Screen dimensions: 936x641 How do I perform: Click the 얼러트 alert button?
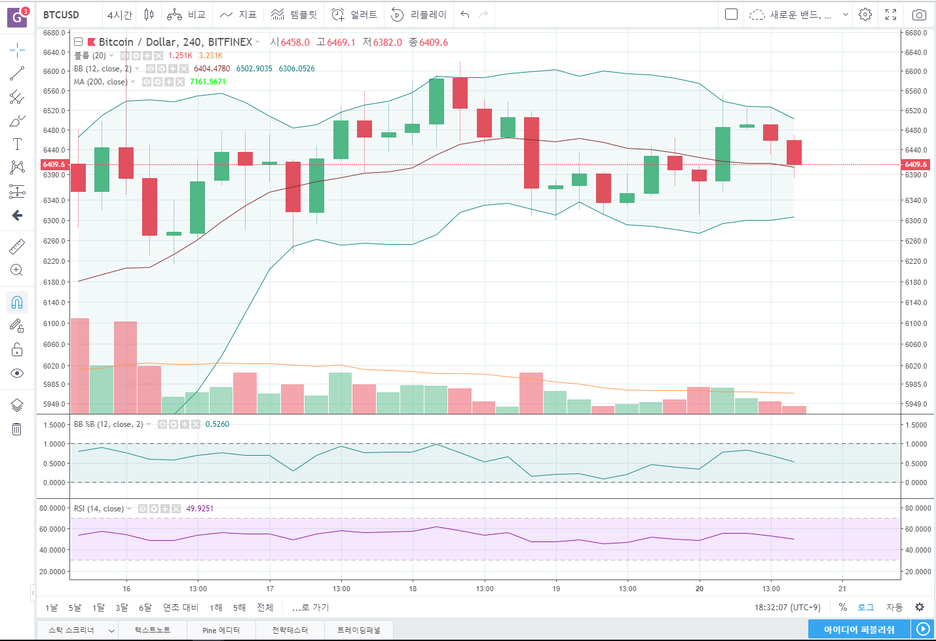point(355,15)
